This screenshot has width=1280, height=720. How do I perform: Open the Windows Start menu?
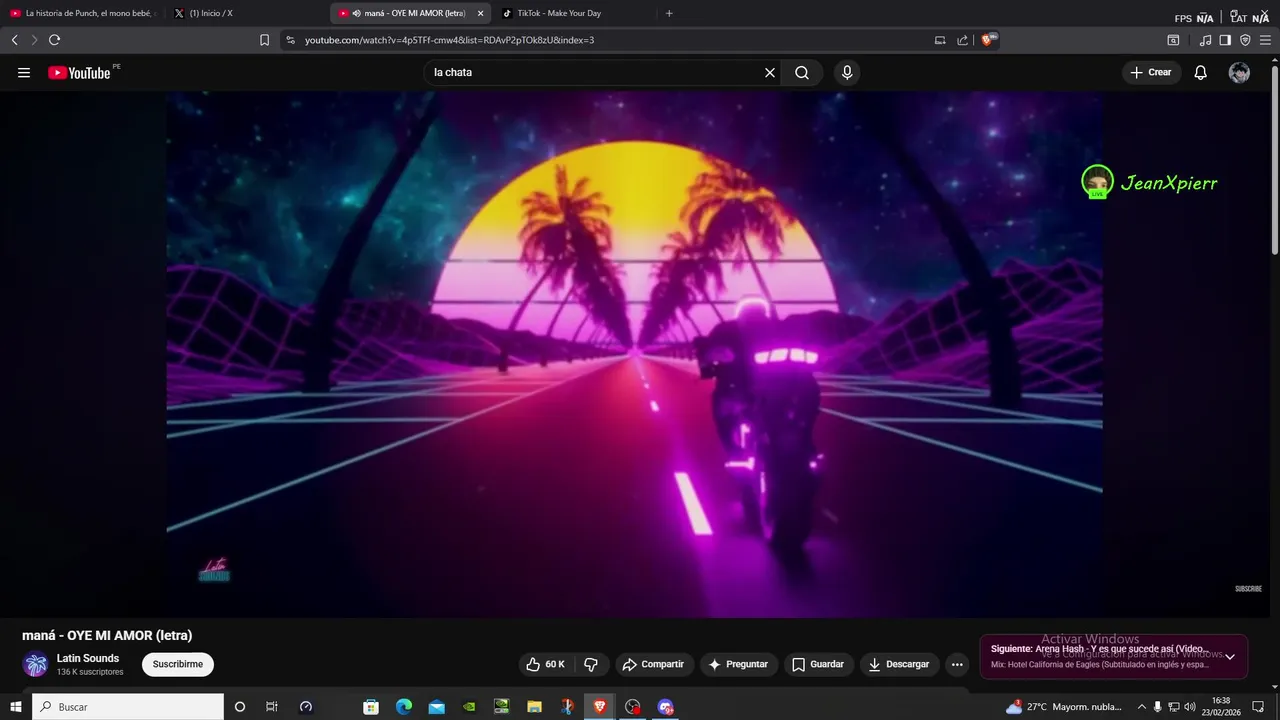(x=16, y=707)
